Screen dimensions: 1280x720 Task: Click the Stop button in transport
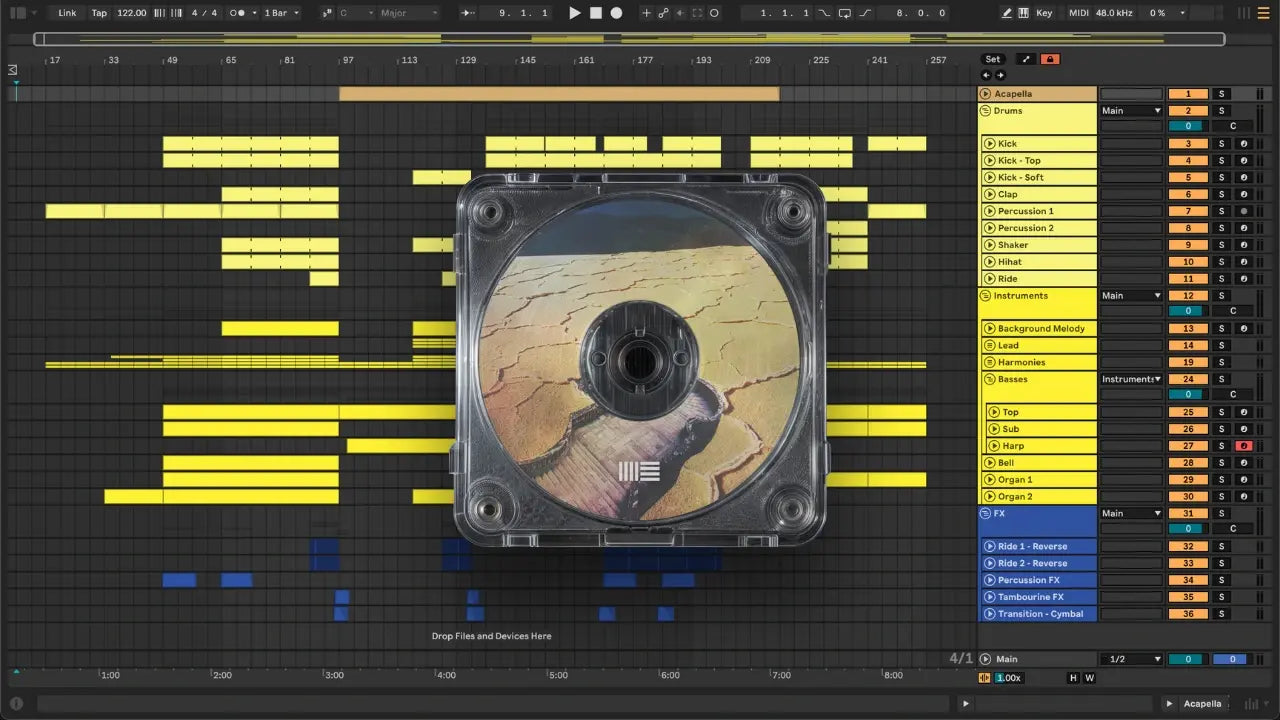pos(596,13)
